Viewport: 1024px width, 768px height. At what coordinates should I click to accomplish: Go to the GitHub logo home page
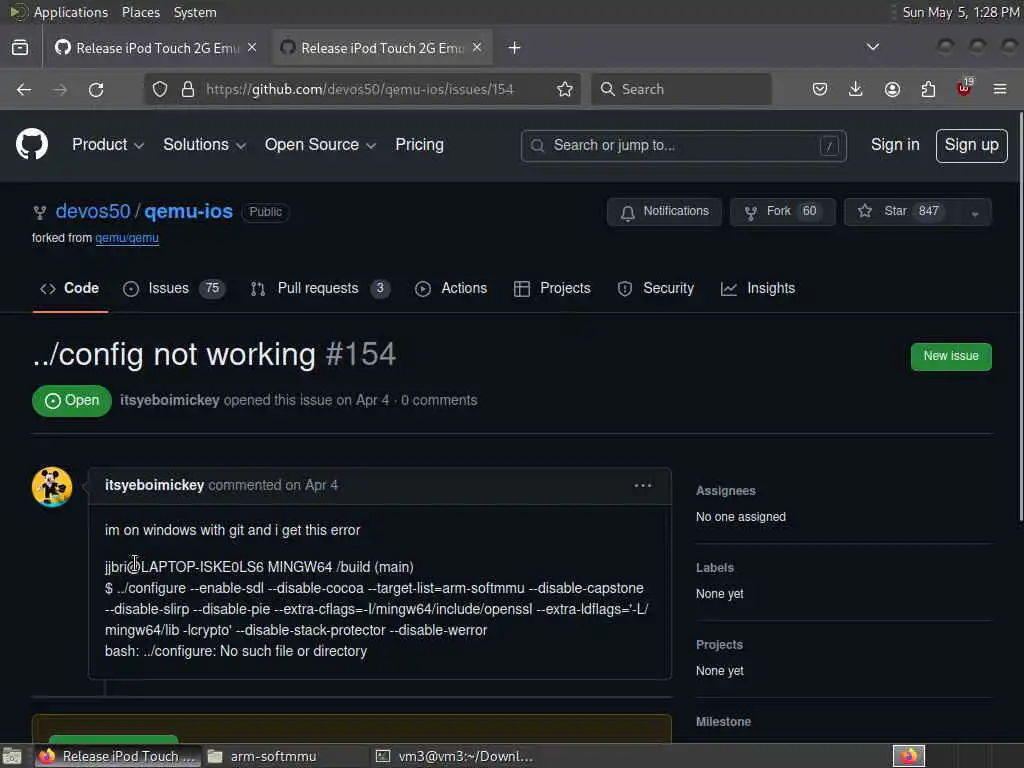tap(31, 144)
